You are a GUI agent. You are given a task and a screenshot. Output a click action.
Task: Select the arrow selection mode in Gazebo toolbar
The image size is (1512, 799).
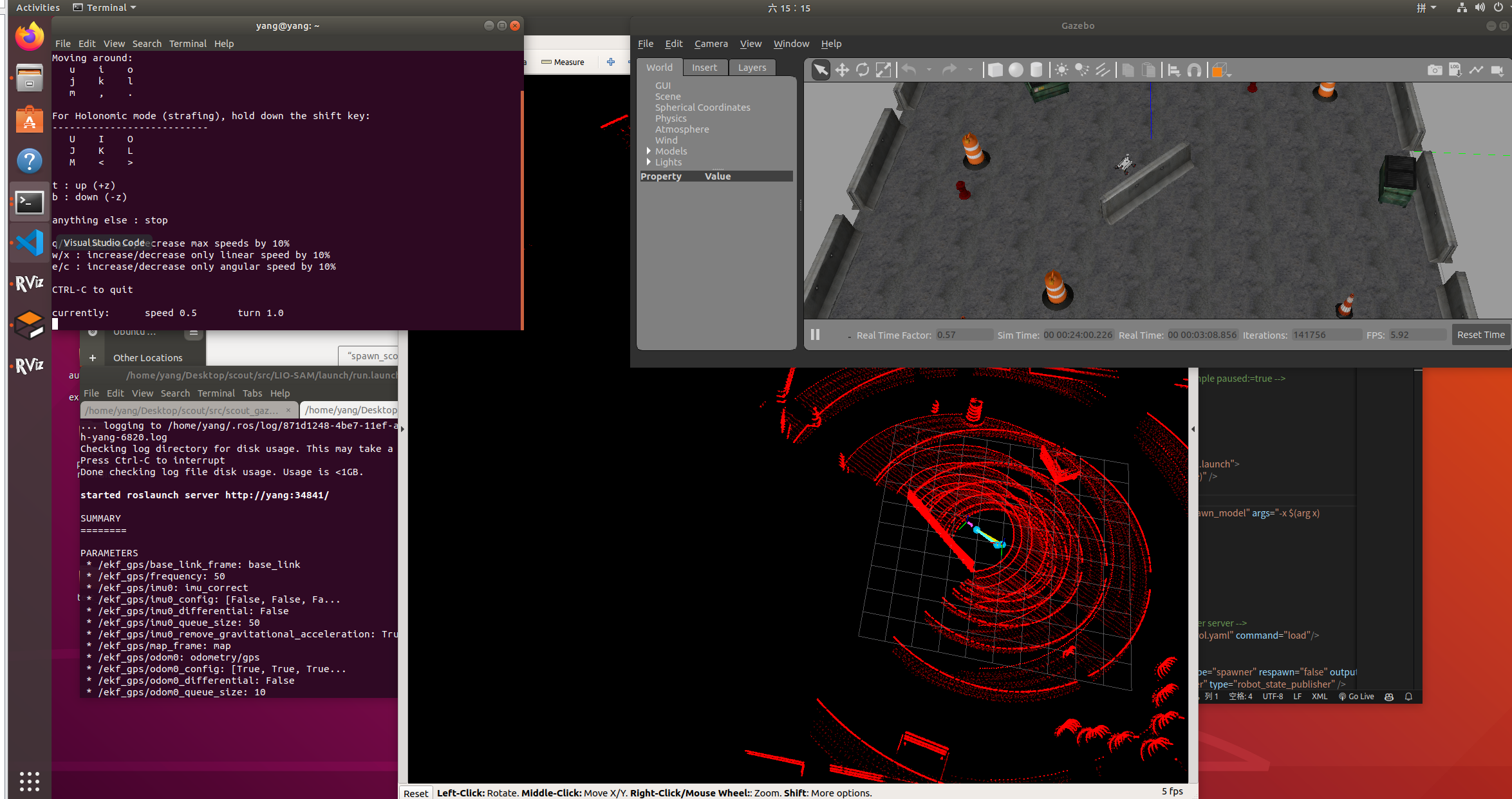(x=821, y=70)
